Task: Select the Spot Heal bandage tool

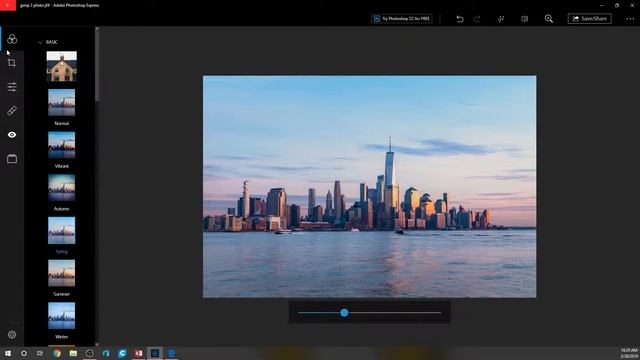Action: (x=12, y=111)
